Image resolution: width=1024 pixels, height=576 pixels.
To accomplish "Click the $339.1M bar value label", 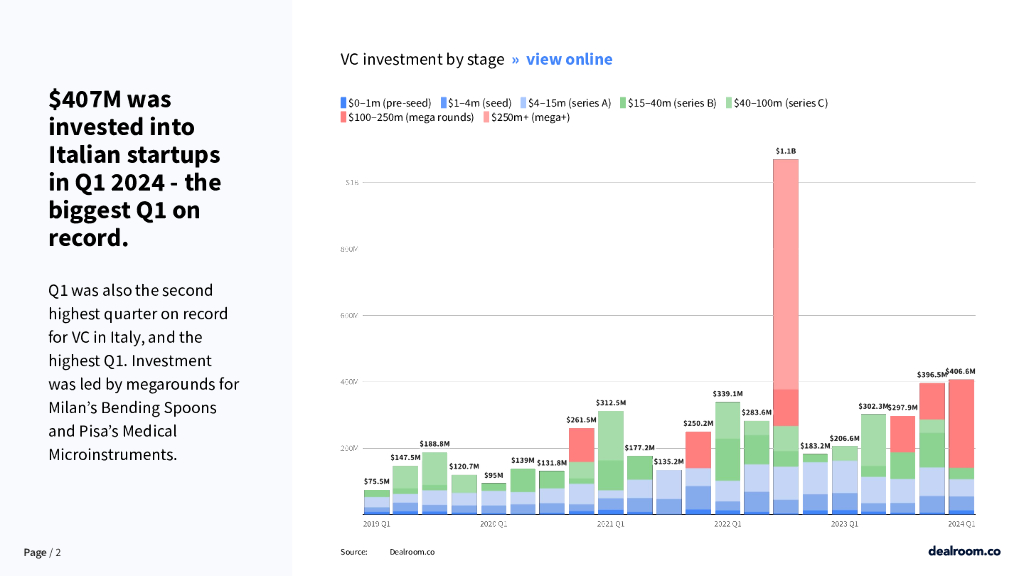I will pos(727,394).
